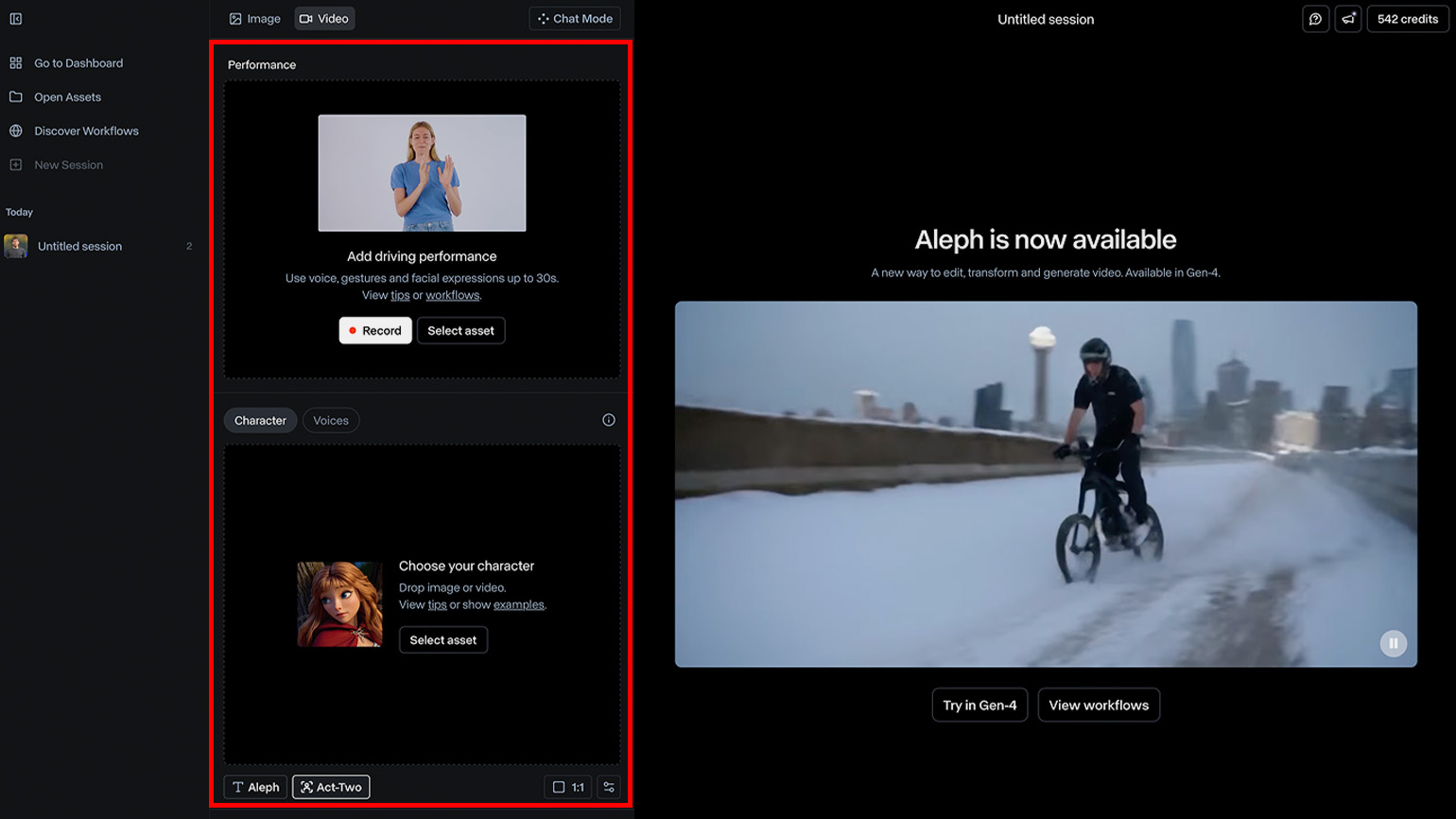The height and width of the screenshot is (819, 1456).
Task: Switch to the Image tab
Action: tap(254, 19)
